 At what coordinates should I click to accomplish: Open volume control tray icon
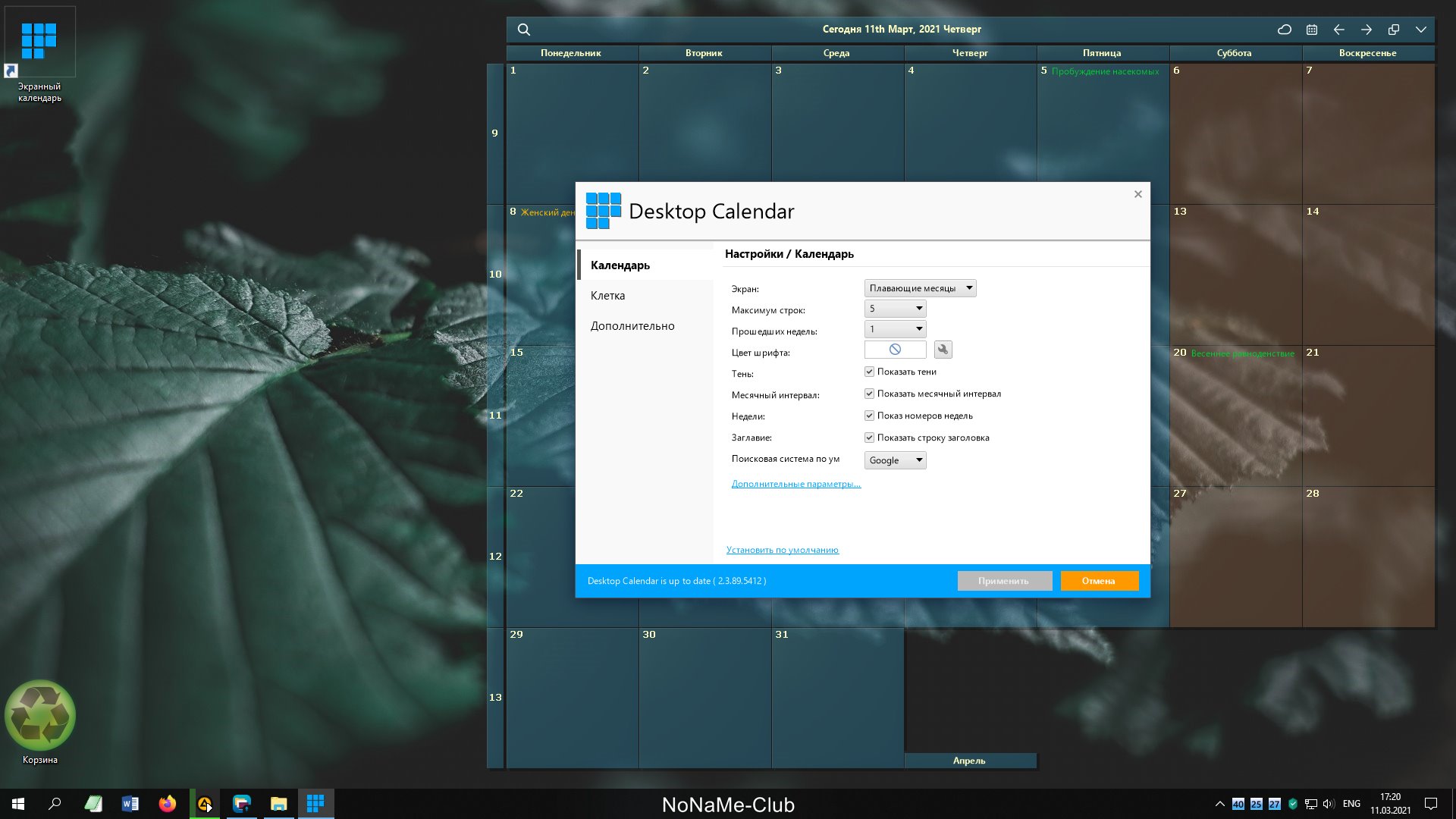point(1329,804)
